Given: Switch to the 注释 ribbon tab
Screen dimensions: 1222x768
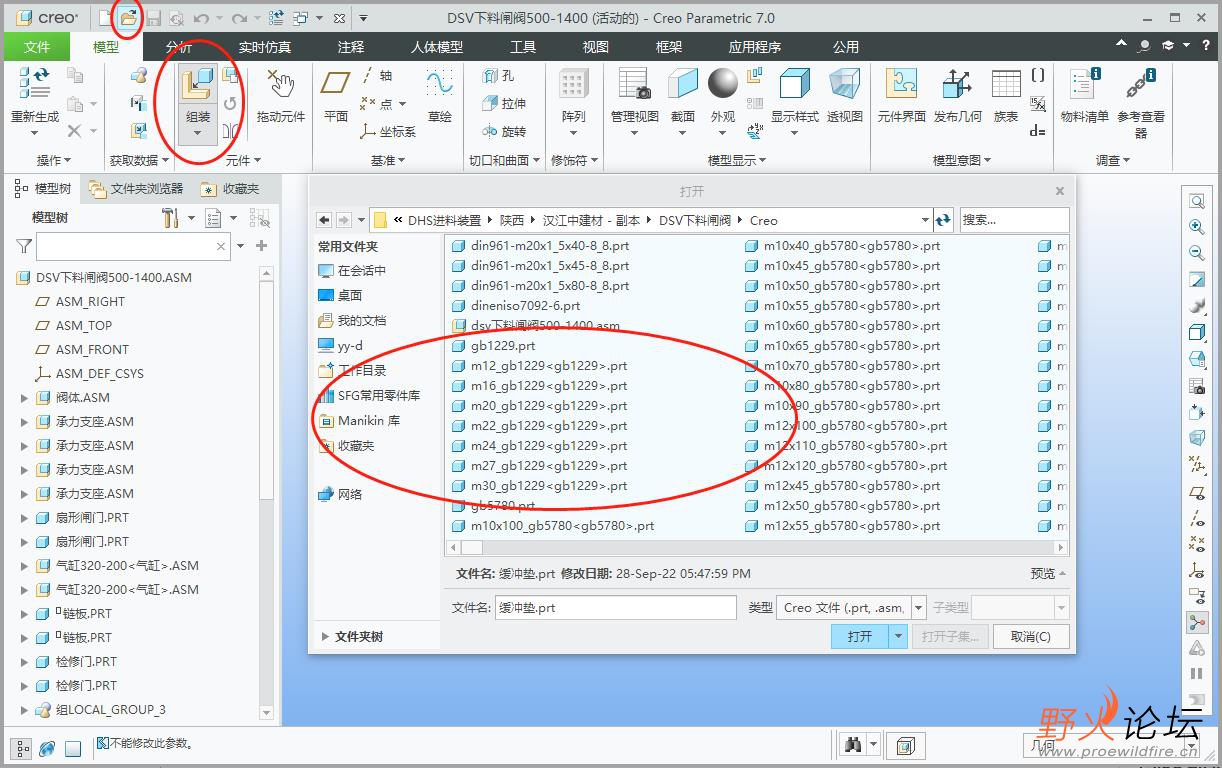Looking at the screenshot, I should [x=351, y=47].
